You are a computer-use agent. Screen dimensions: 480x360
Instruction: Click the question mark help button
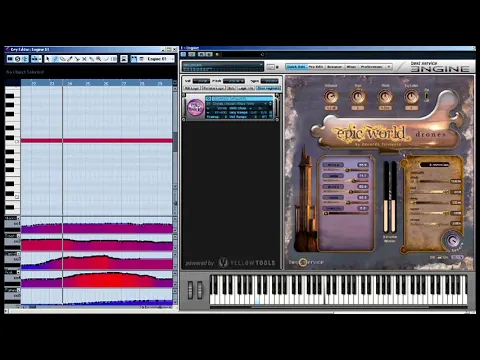(389, 67)
